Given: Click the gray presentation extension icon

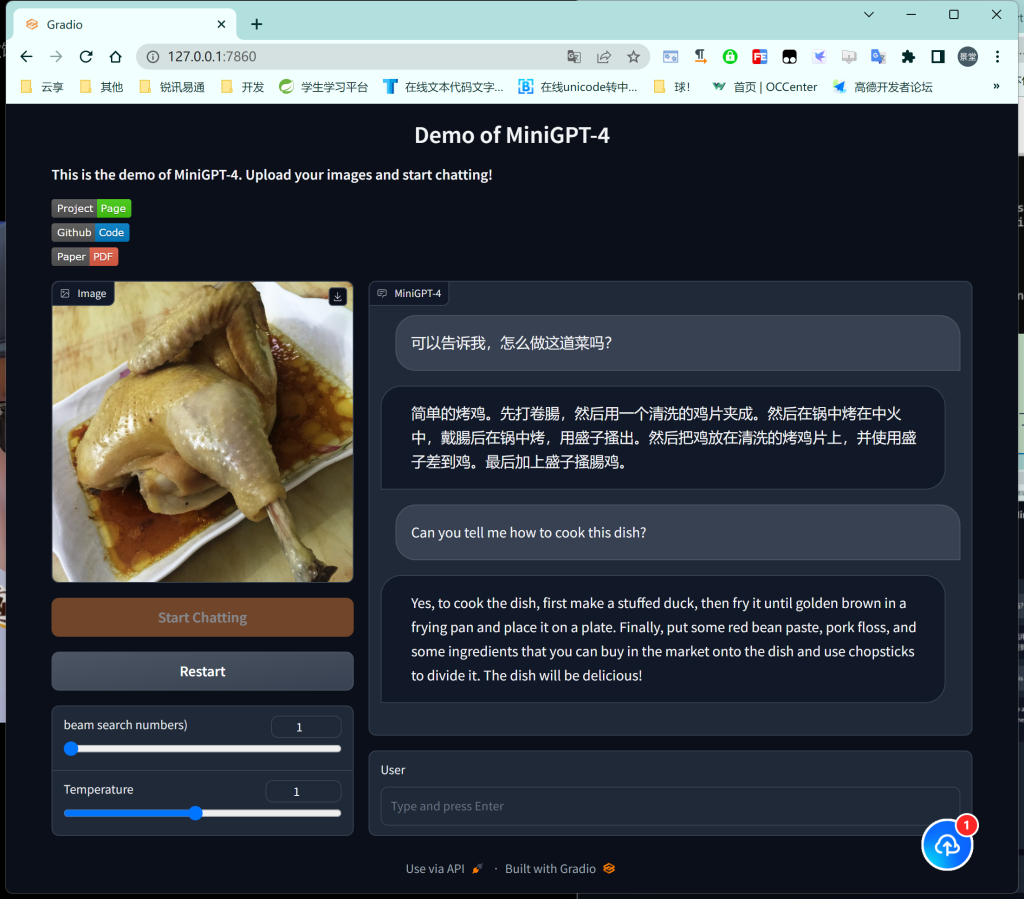Looking at the screenshot, I should tap(849, 57).
